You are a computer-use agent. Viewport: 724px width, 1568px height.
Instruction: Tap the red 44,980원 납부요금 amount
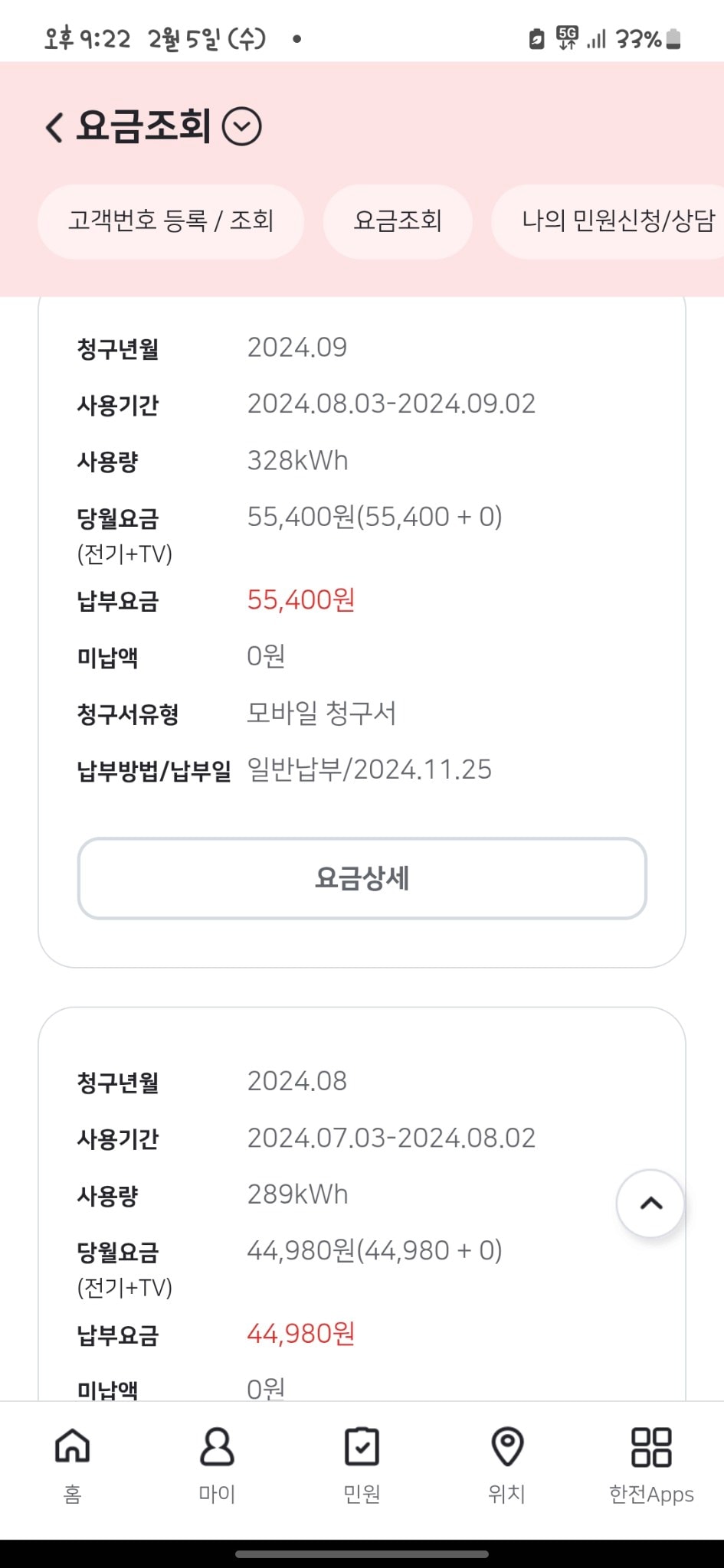[x=301, y=1334]
